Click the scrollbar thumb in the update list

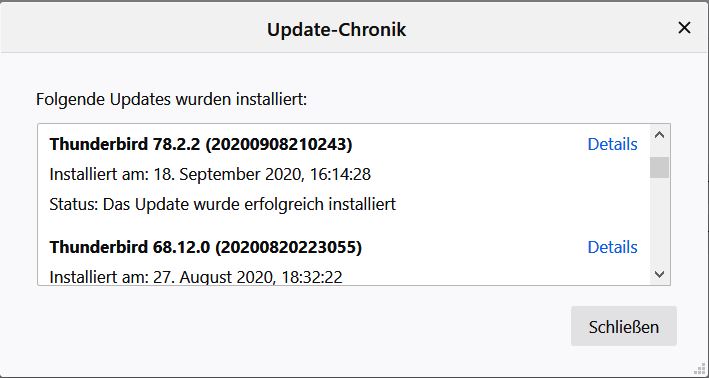click(x=659, y=167)
